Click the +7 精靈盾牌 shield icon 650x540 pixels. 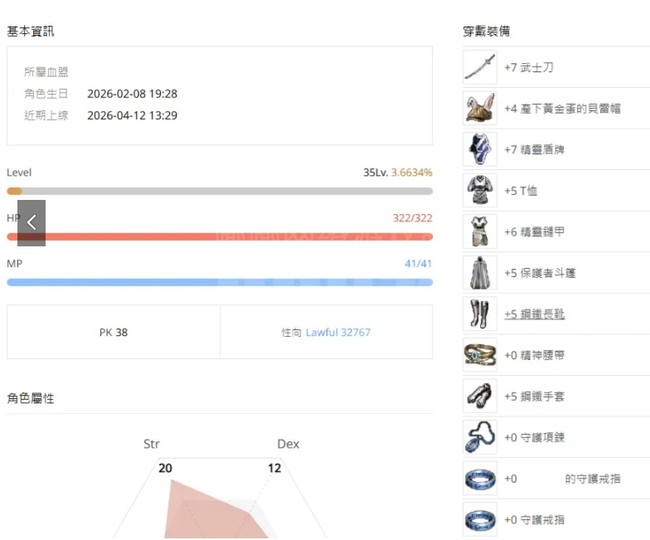coord(480,149)
